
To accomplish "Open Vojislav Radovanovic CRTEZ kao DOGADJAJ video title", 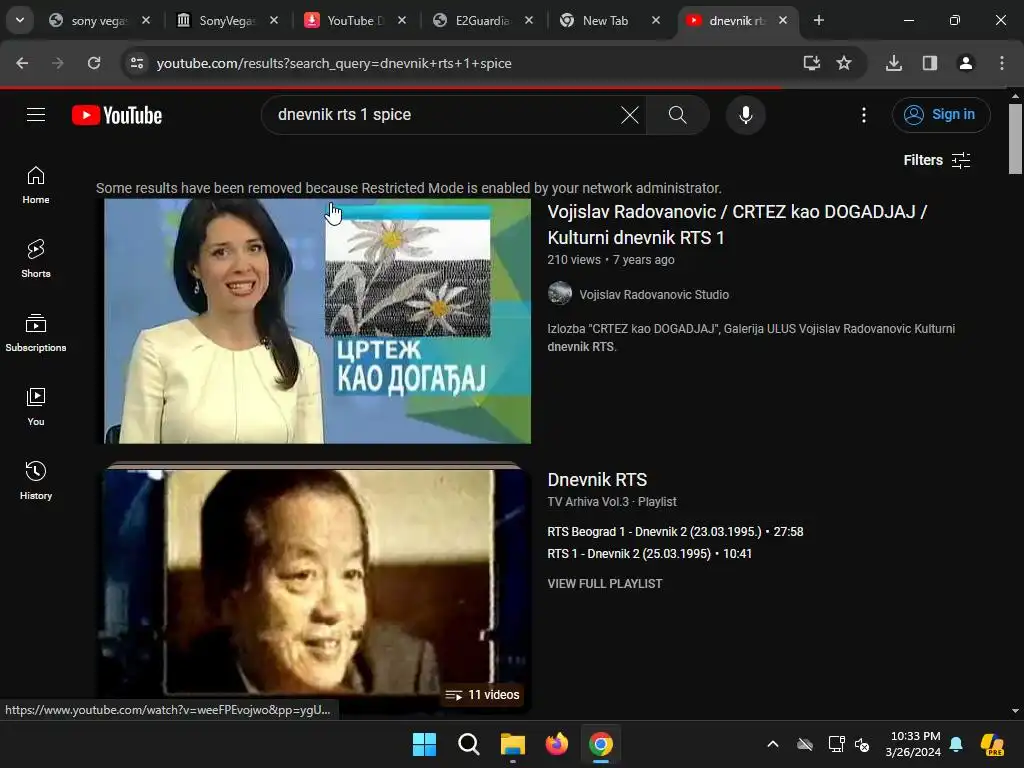I will [737, 225].
